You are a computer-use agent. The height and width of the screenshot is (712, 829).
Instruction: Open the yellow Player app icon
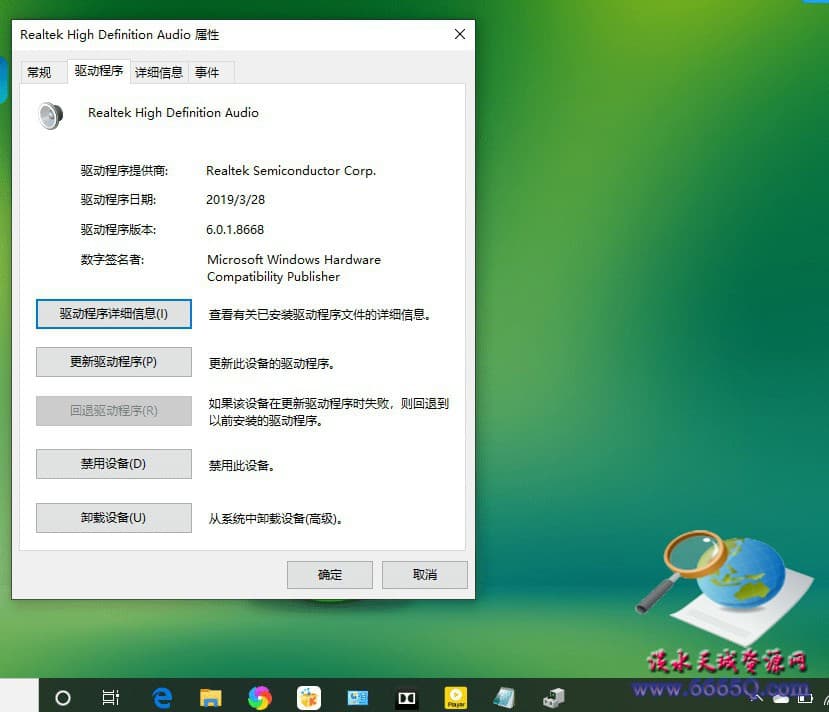click(456, 698)
